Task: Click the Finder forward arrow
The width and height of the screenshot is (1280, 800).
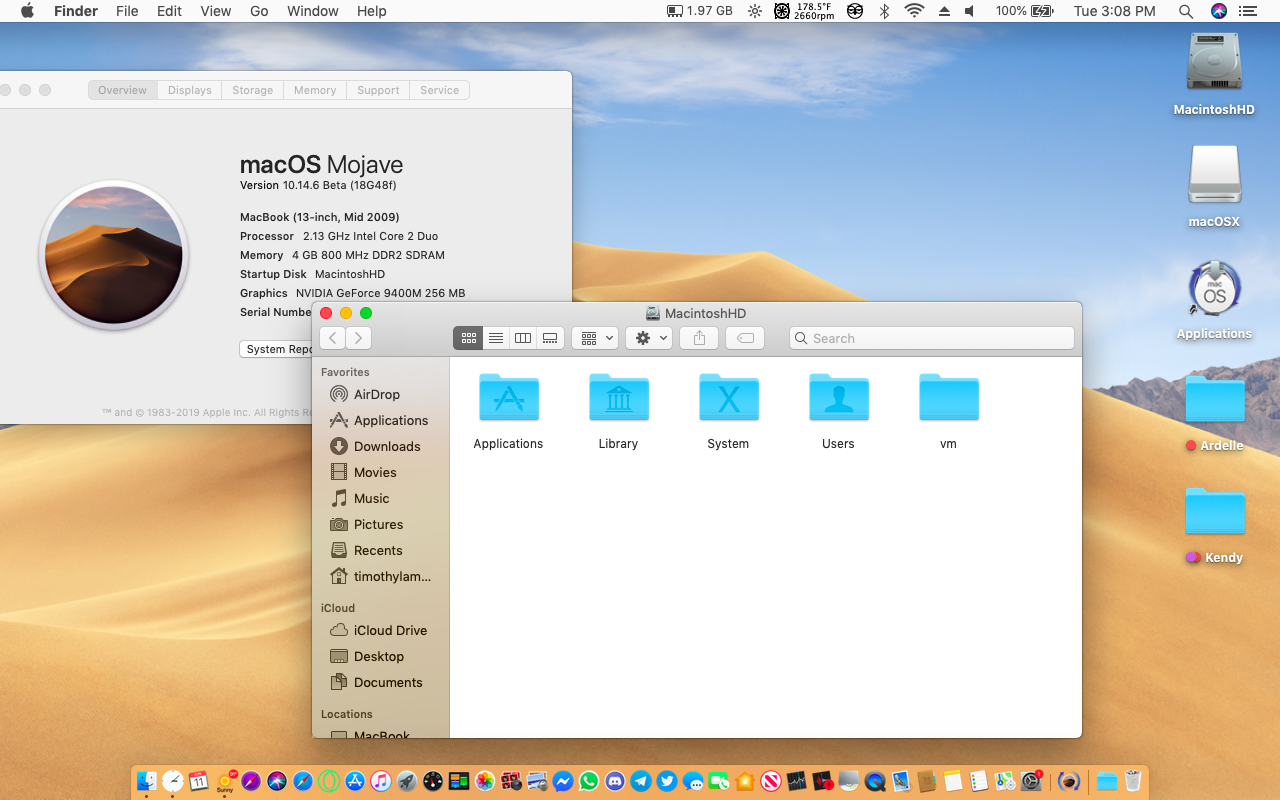Action: (359, 338)
